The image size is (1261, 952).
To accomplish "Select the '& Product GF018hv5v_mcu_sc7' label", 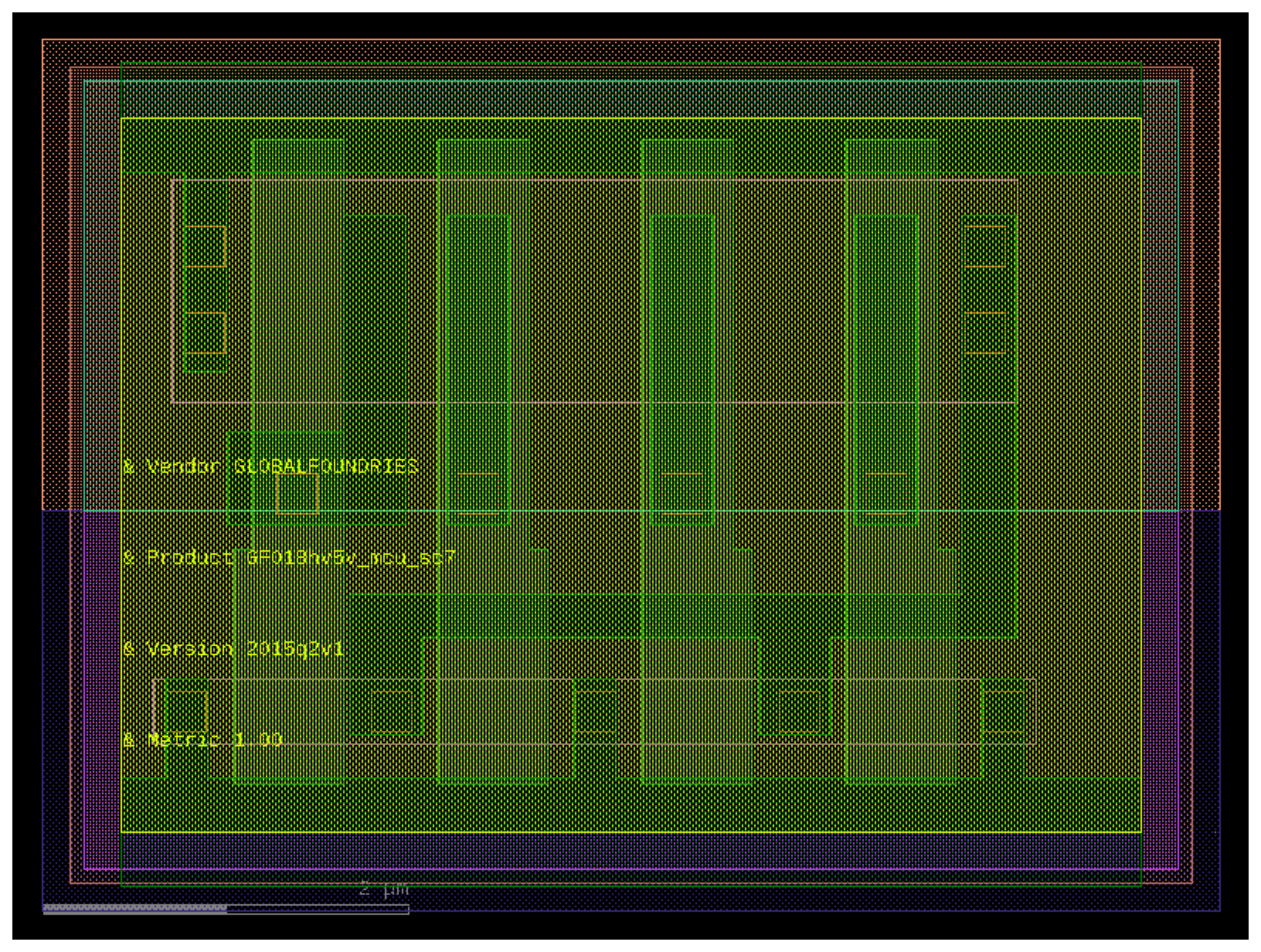I will click(288, 558).
